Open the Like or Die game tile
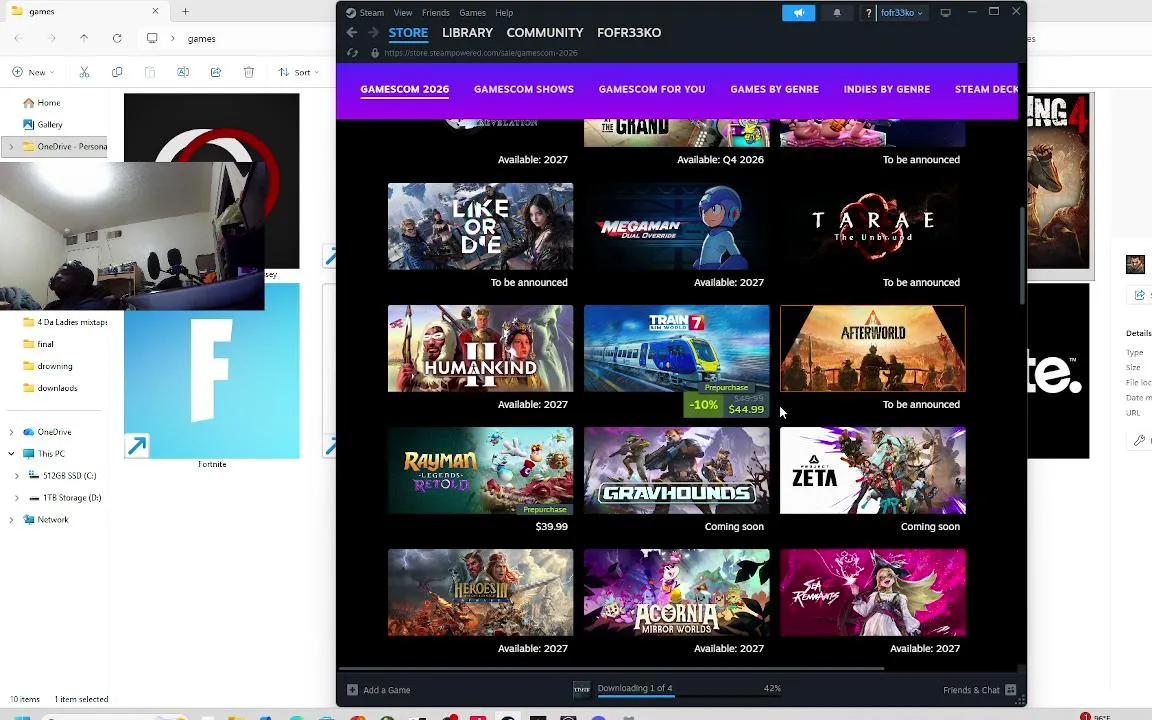The width and height of the screenshot is (1152, 720). 480,226
